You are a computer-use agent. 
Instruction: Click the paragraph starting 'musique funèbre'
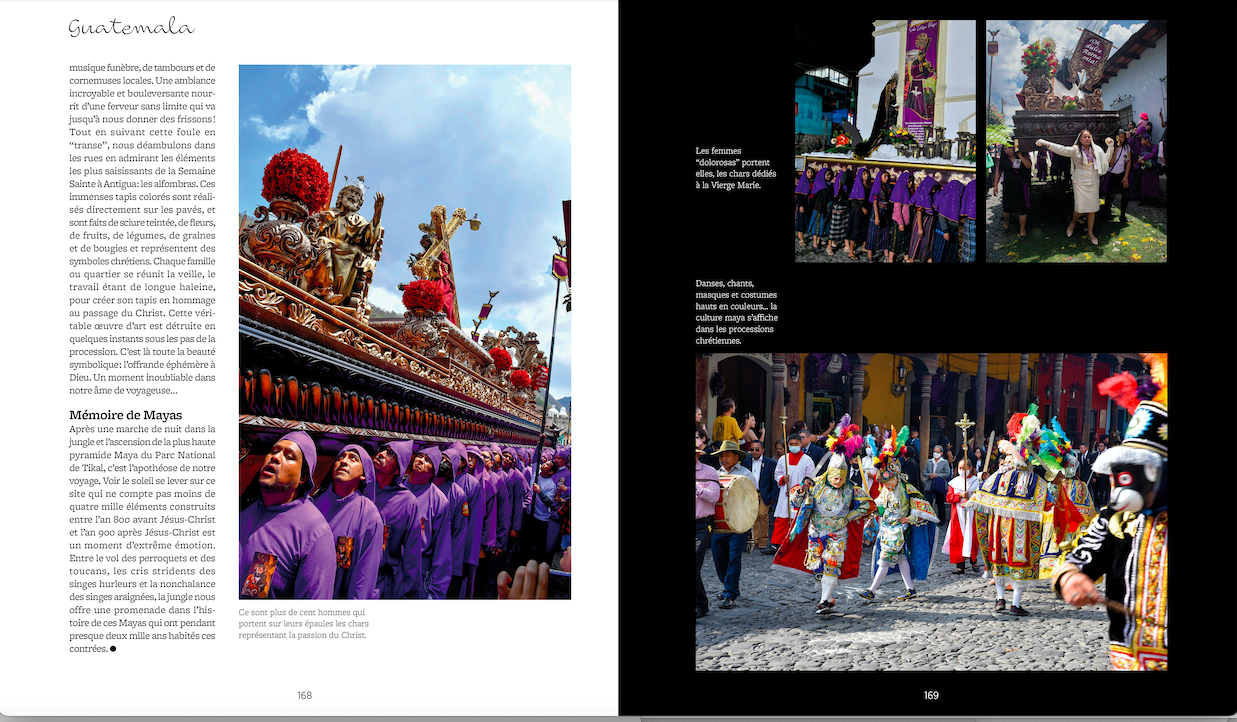[142, 231]
